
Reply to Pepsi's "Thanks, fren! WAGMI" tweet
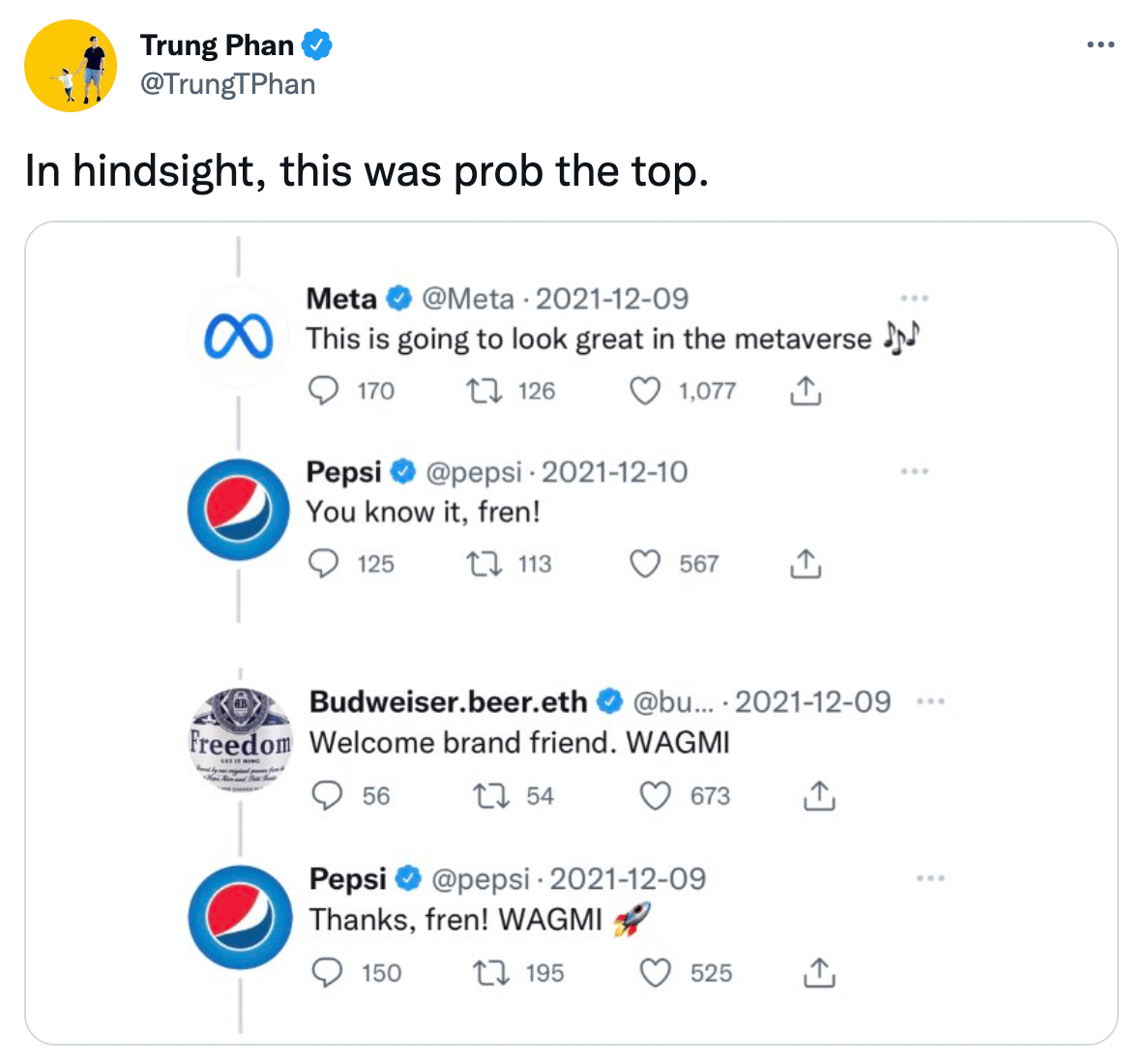click(x=328, y=972)
